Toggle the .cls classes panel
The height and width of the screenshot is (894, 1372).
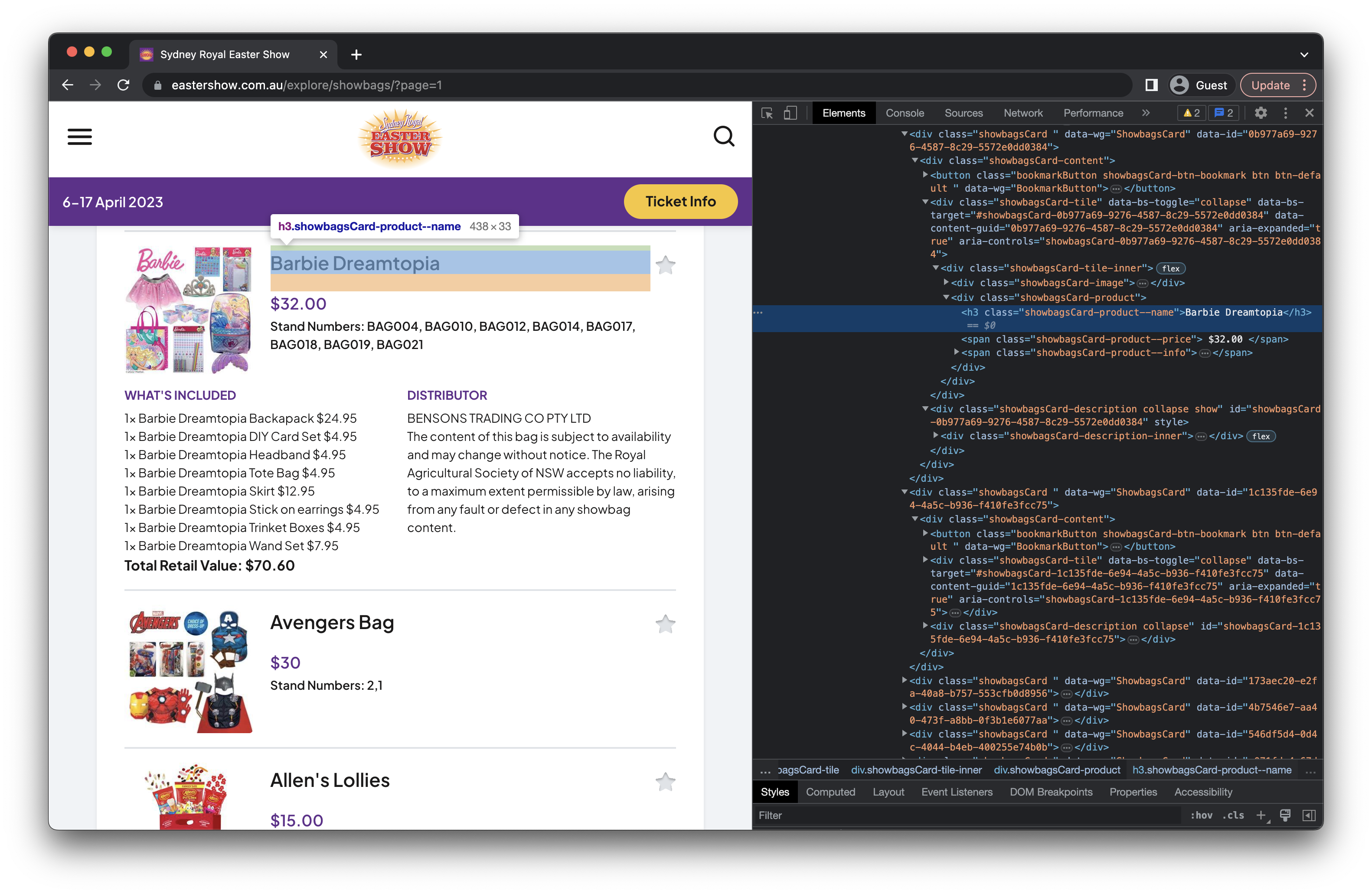pyautogui.click(x=1233, y=815)
